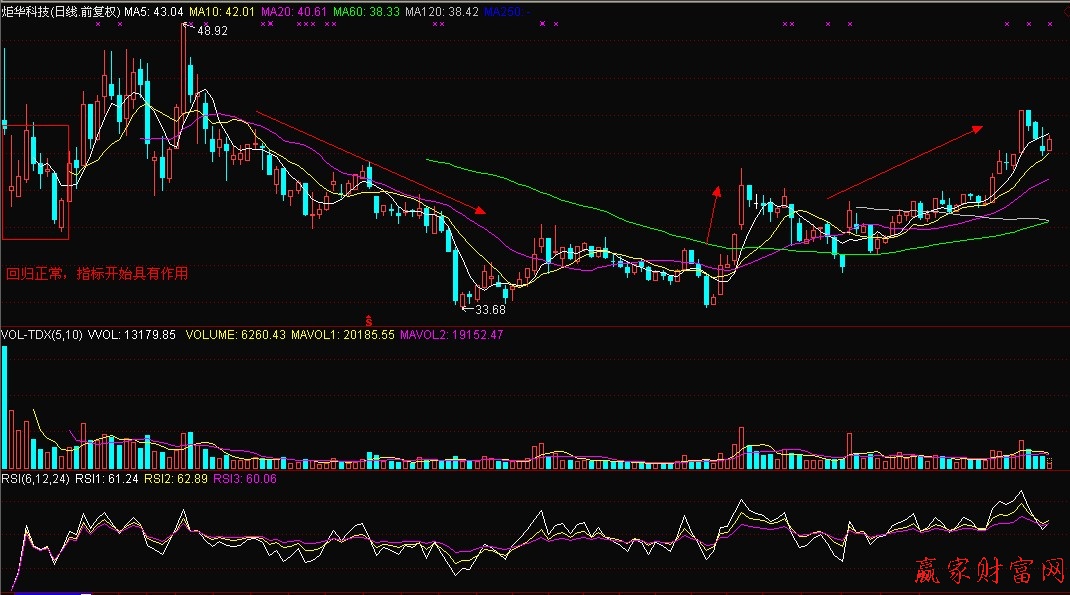1070x595 pixels.
Task: Click the red S marker below the candlesticks
Action: (x=369, y=319)
